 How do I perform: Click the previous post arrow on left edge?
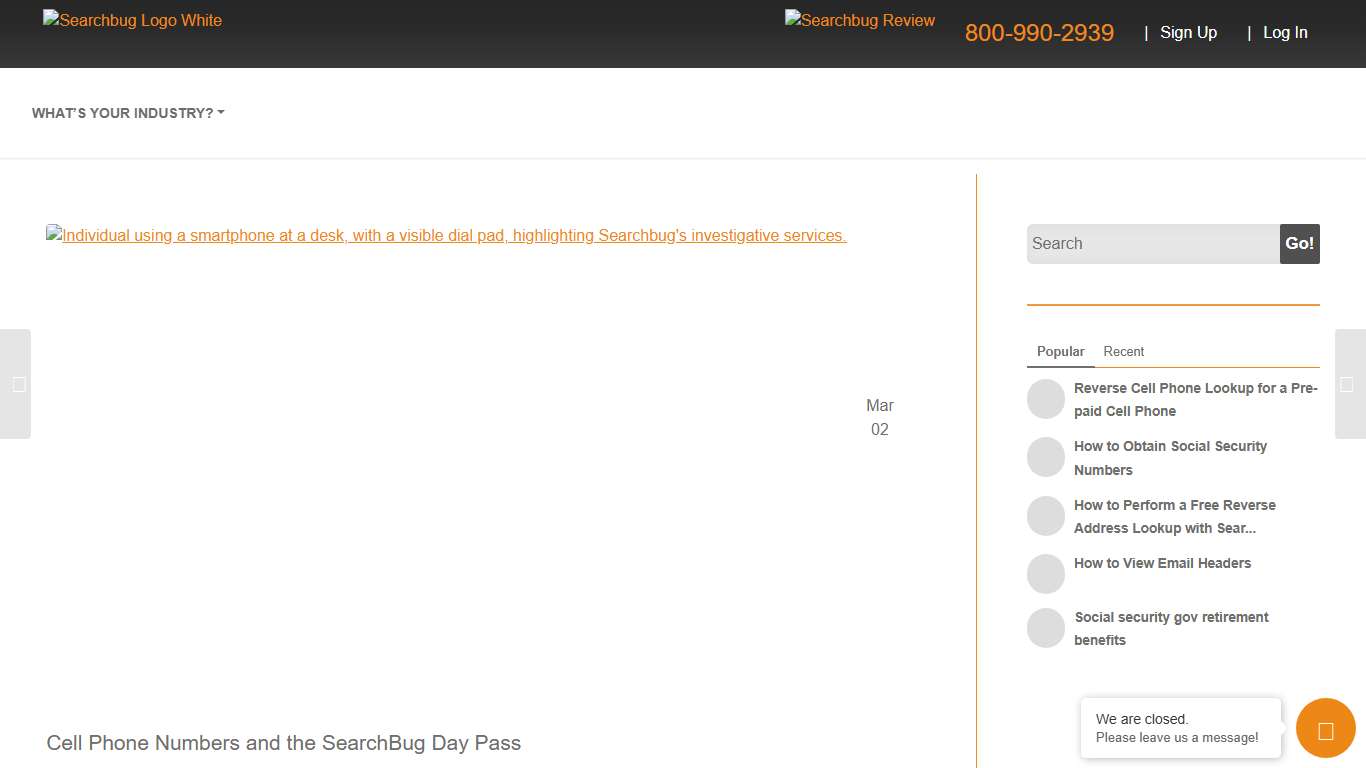click(x=16, y=384)
